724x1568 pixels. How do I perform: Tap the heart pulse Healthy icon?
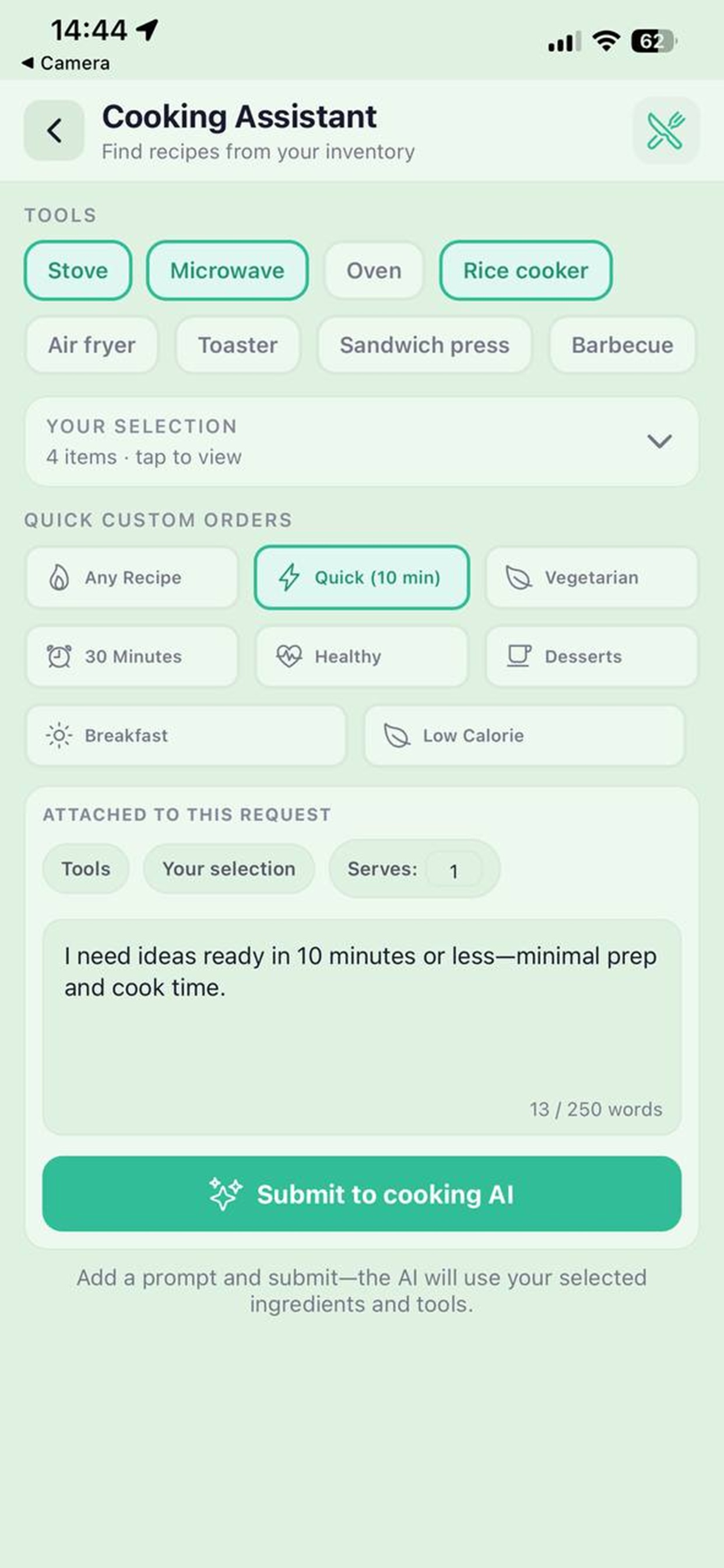pyautogui.click(x=289, y=656)
